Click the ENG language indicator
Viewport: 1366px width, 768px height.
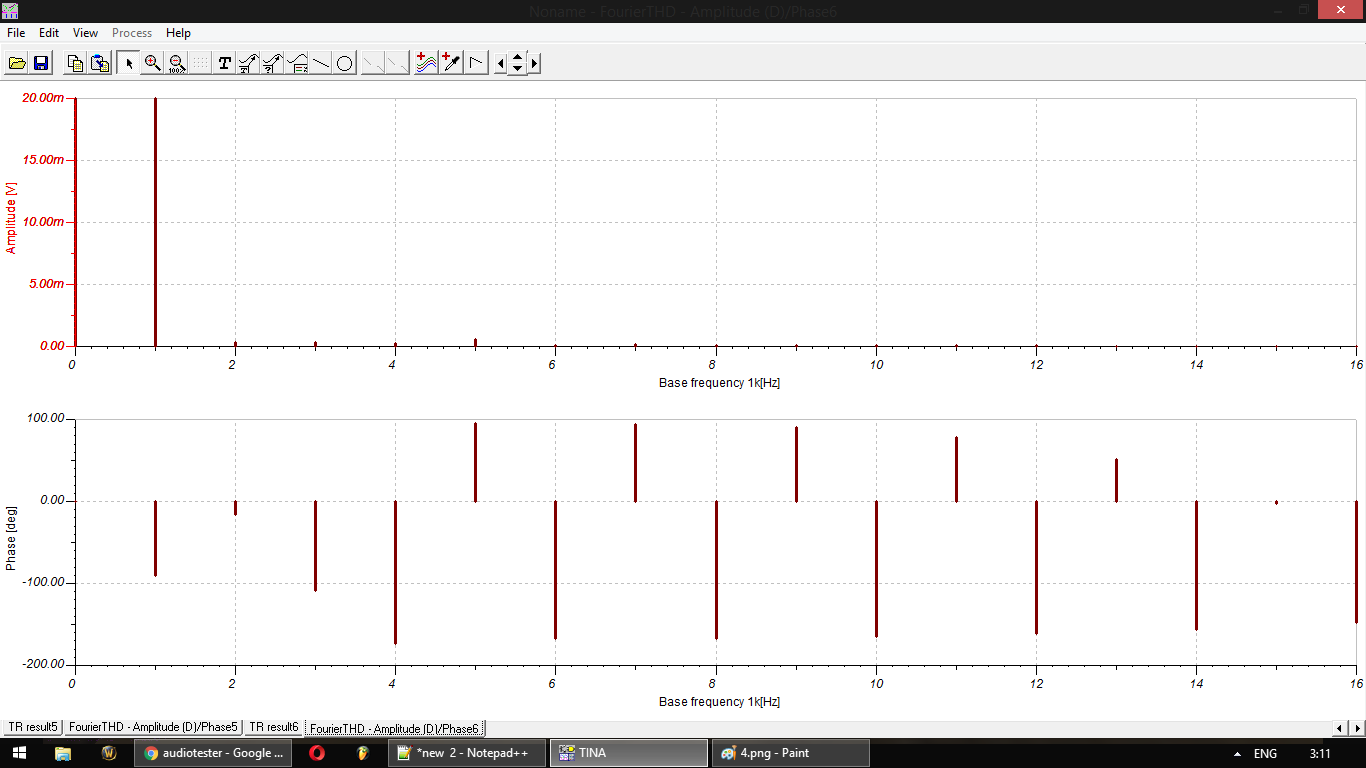(1265, 753)
